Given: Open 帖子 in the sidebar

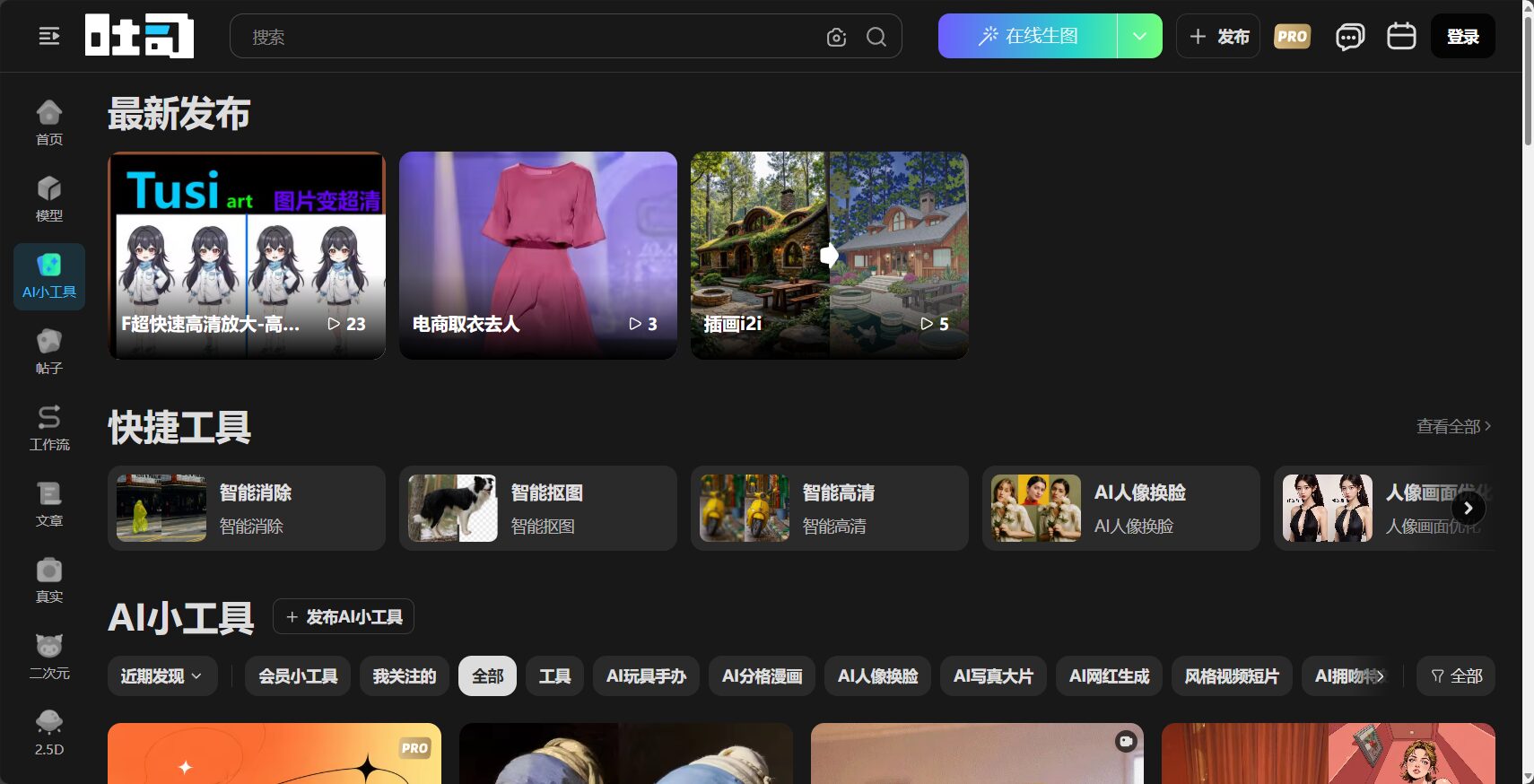Looking at the screenshot, I should [49, 352].
